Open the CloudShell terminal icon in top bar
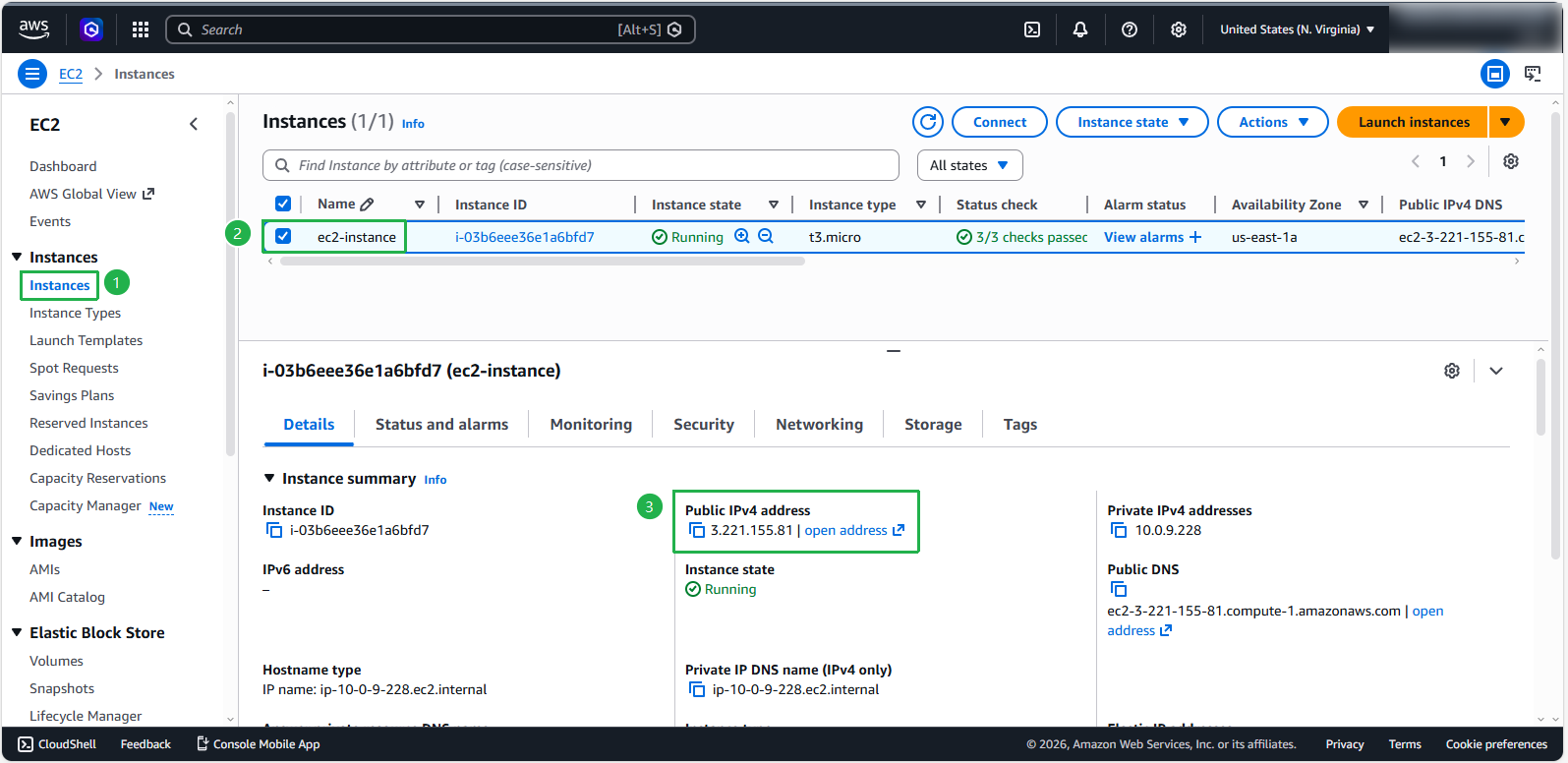This screenshot has height=763, width=1568. tap(1032, 29)
